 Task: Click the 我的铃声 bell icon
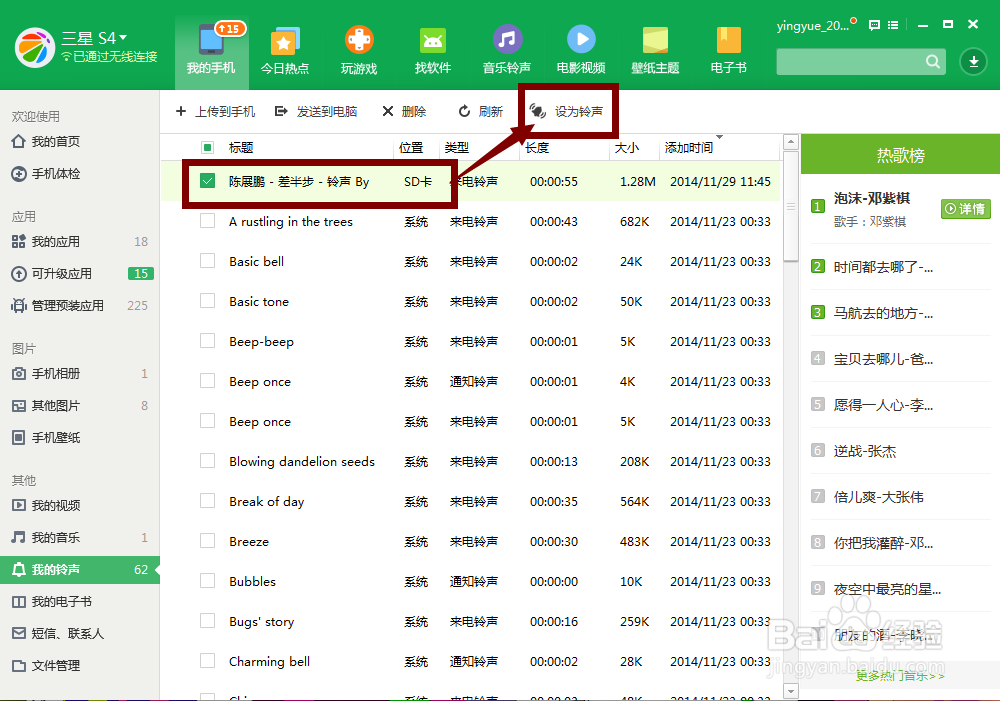point(19,570)
